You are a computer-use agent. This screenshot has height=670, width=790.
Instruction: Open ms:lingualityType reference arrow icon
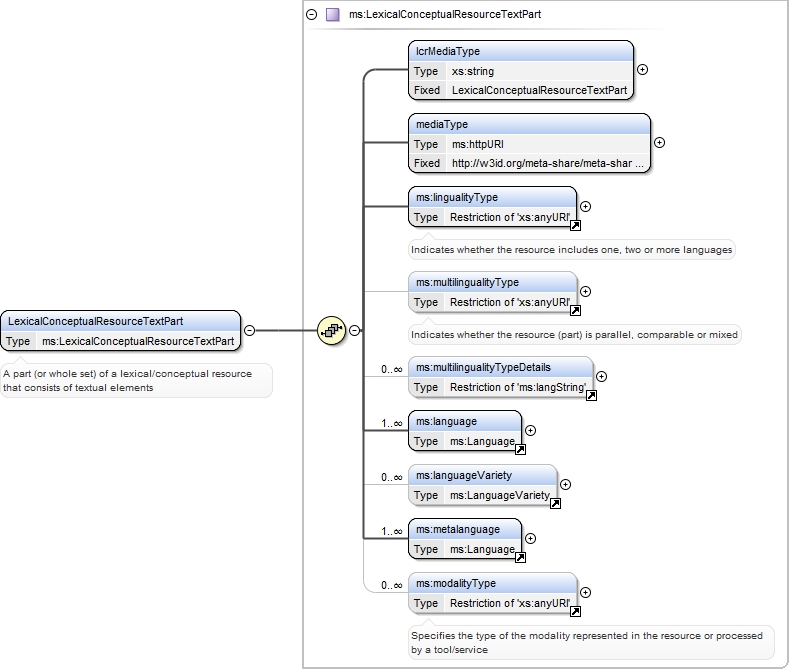coord(575,226)
